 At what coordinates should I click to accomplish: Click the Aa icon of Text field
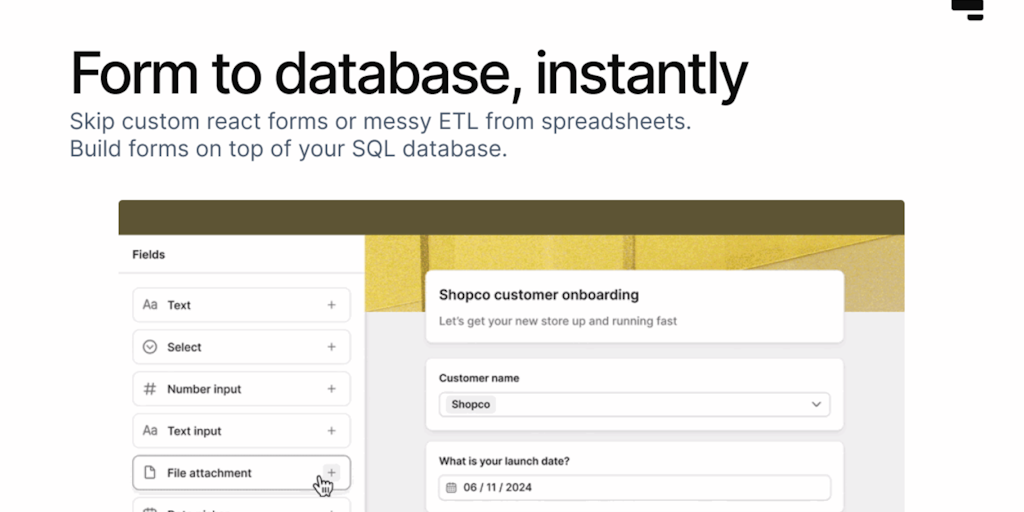pyautogui.click(x=150, y=305)
